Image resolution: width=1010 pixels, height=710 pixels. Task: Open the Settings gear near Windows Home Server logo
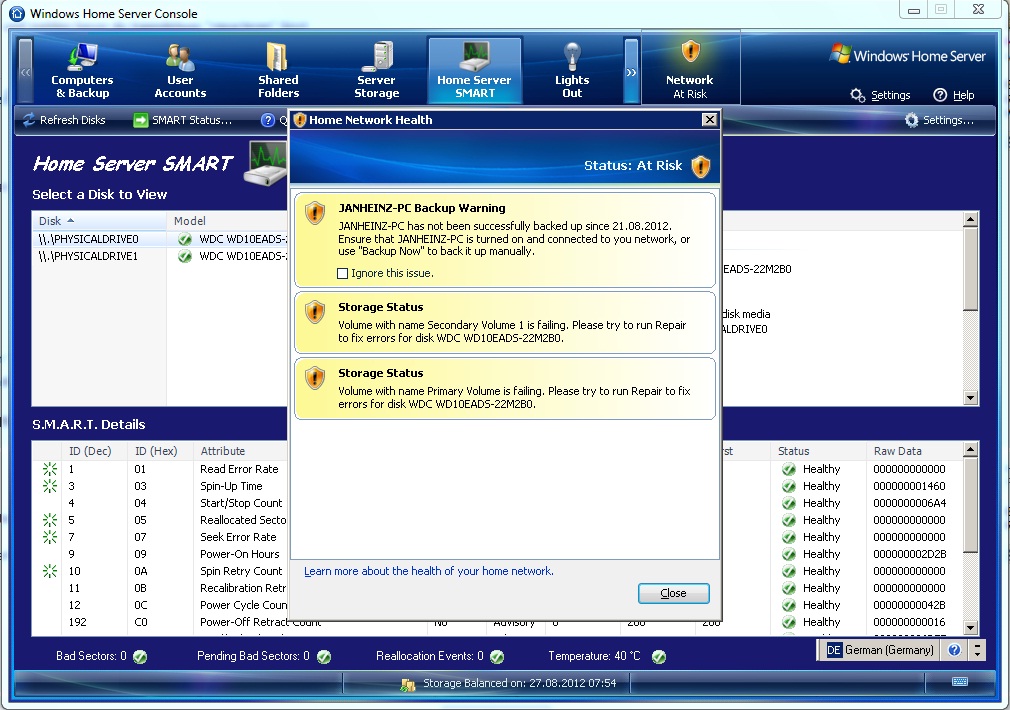879,95
